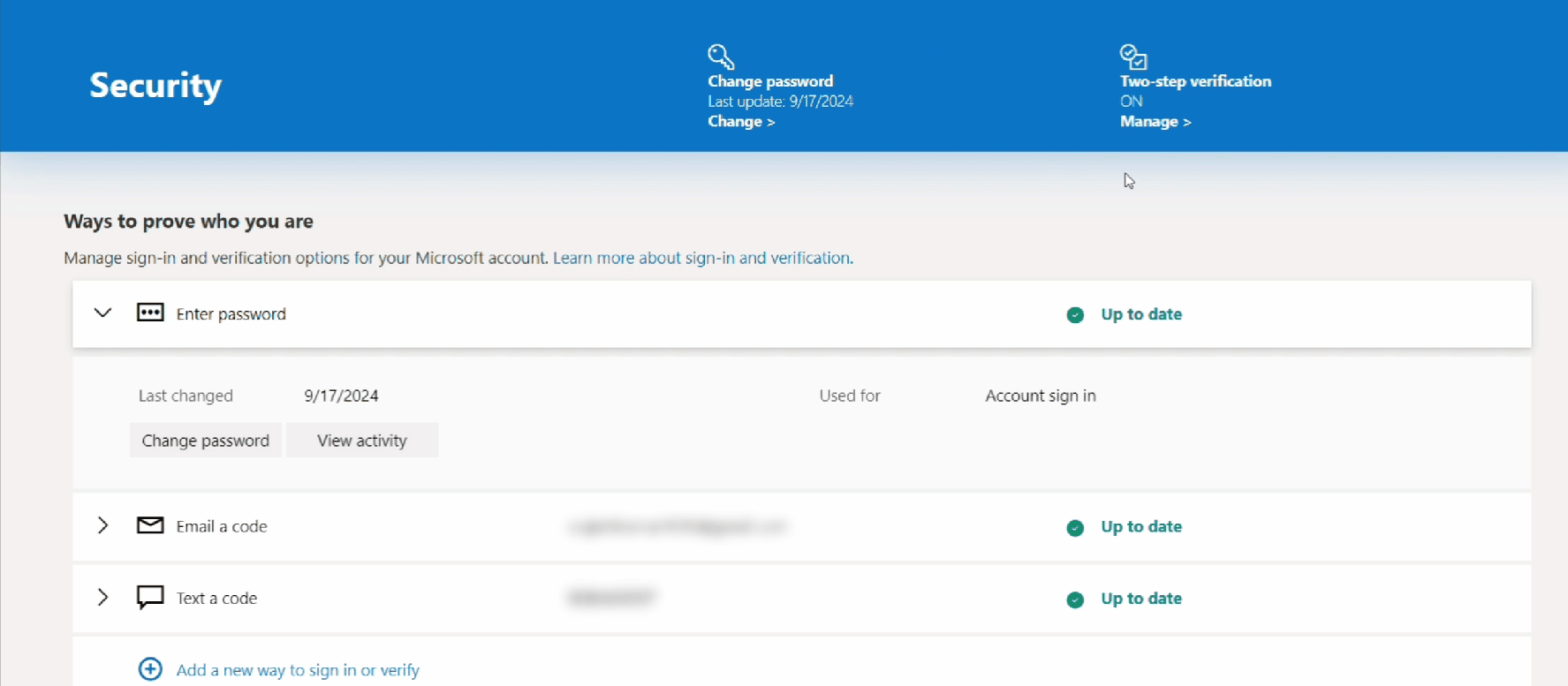Expand the Text a code section
Image resolution: width=1568 pixels, height=686 pixels.
tap(103, 597)
